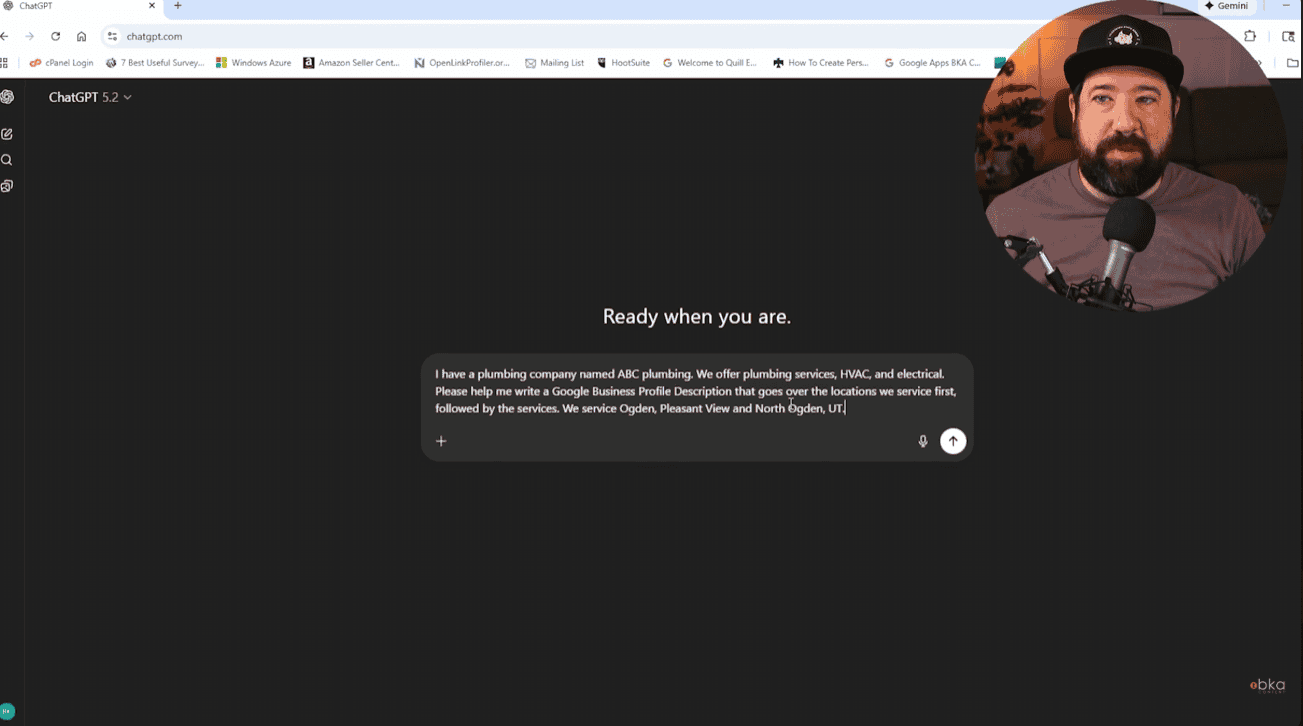
Task: Select the ChatGPT browser tab
Action: pyautogui.click(x=70, y=6)
